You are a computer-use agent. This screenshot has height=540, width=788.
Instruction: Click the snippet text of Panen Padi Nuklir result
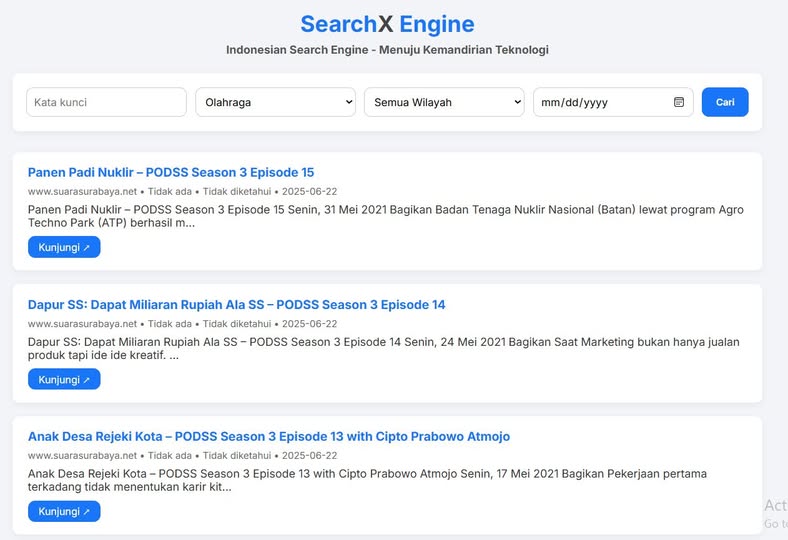pyautogui.click(x=385, y=216)
